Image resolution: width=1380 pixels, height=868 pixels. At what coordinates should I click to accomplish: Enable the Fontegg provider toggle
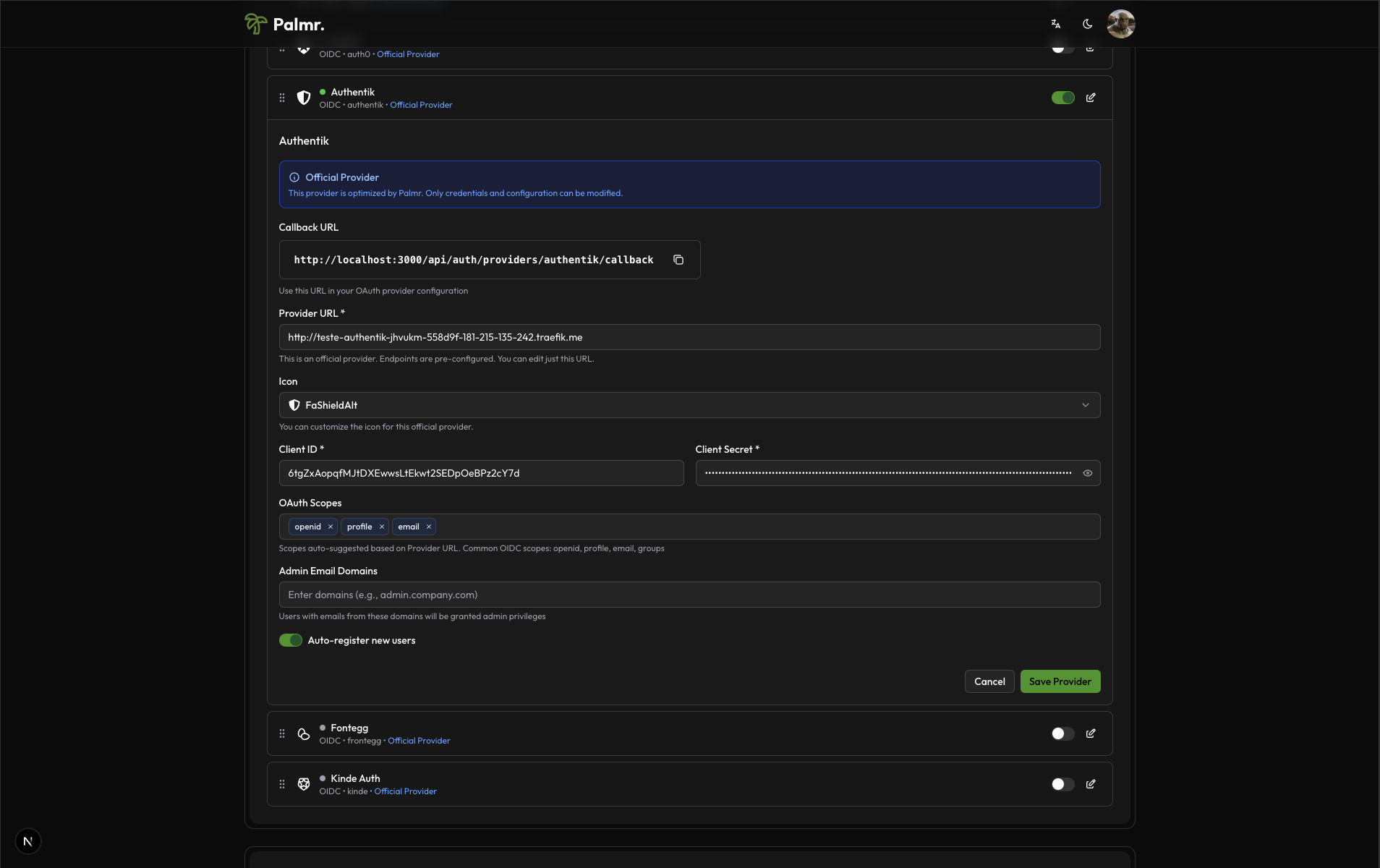tap(1062, 733)
